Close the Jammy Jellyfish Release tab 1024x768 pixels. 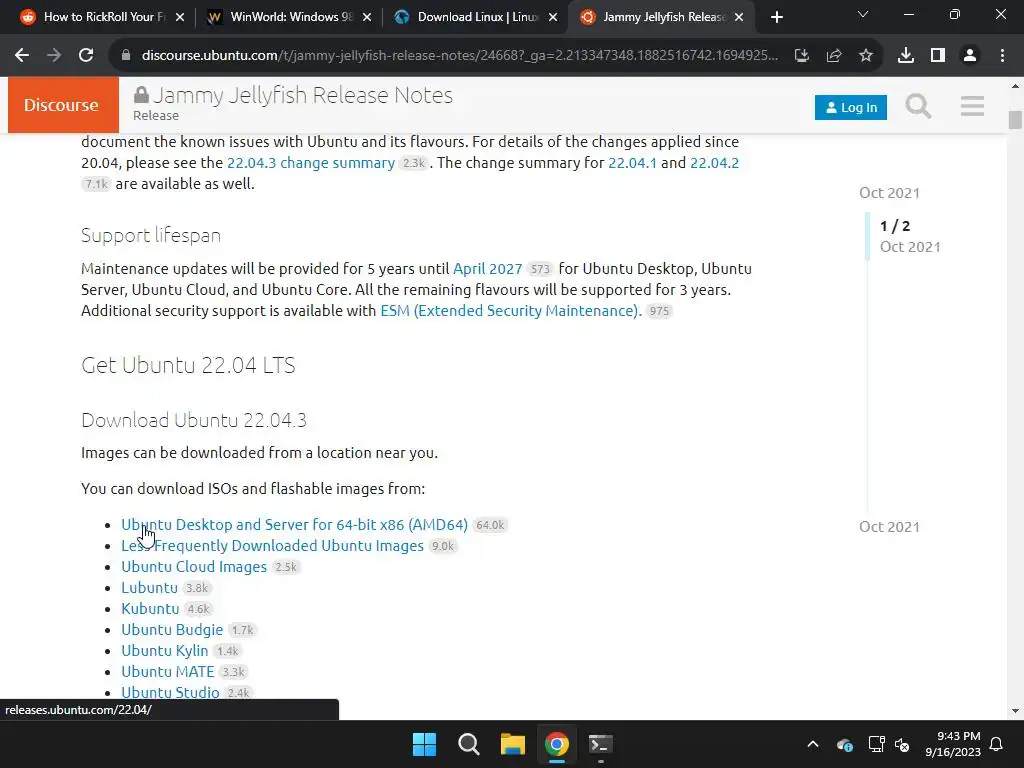pos(739,17)
